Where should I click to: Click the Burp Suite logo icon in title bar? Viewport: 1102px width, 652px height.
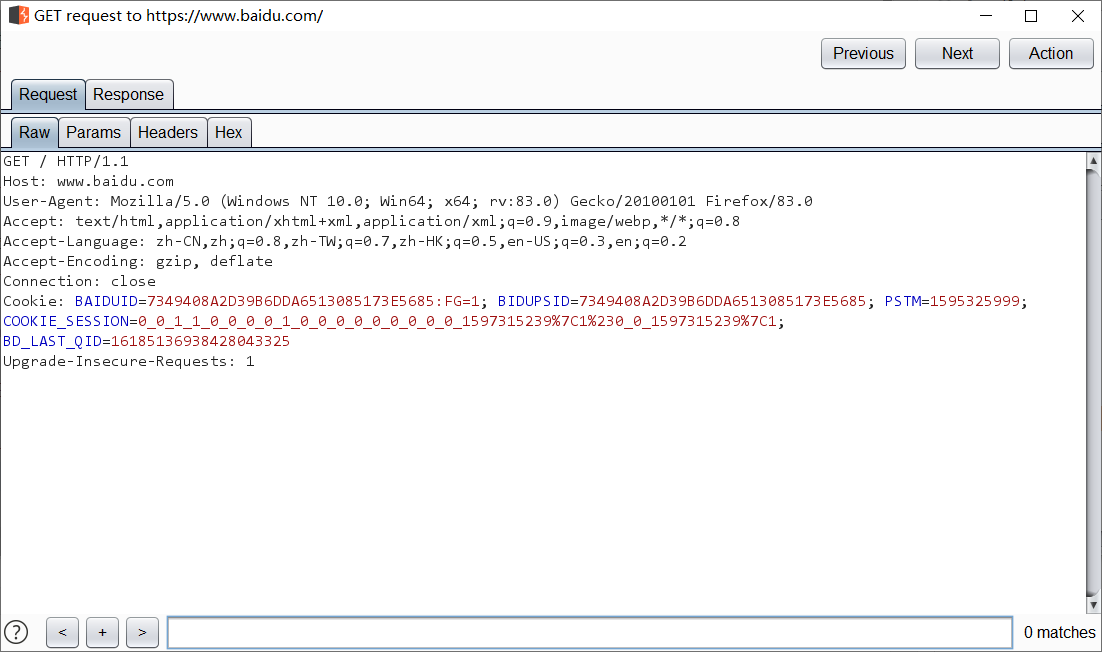[x=19, y=15]
